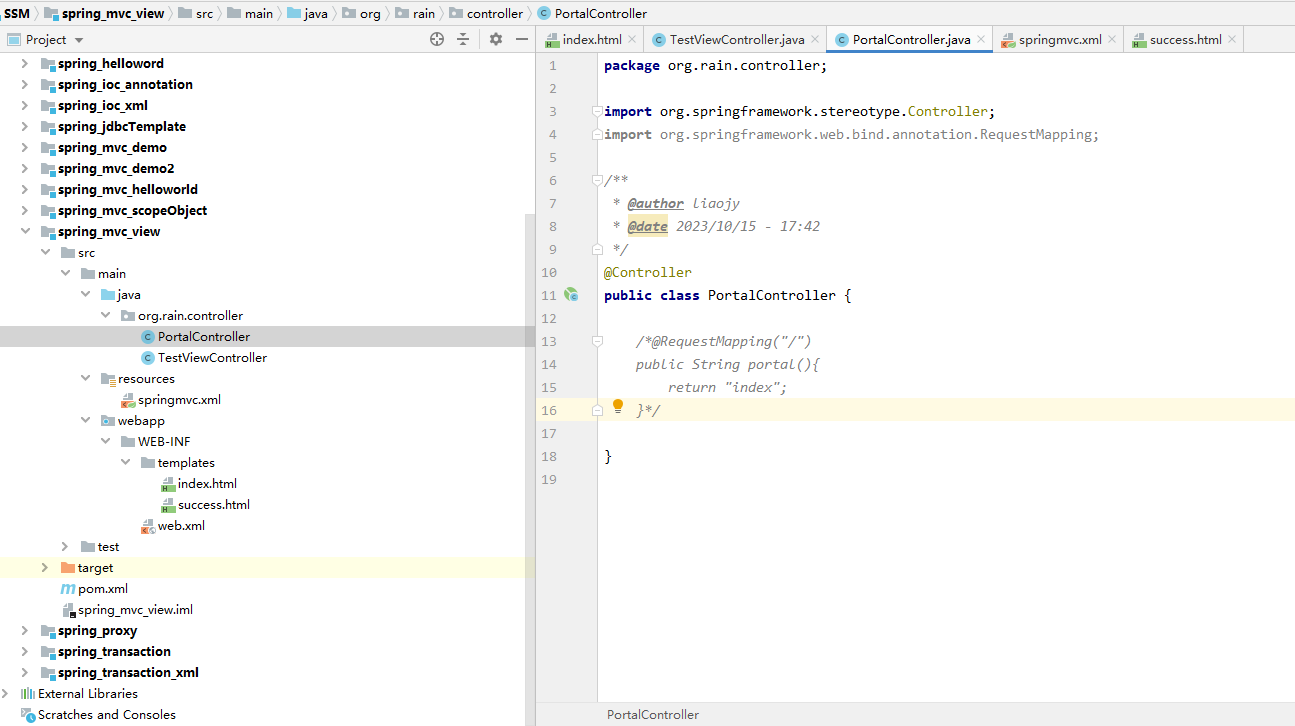Screen dimensions: 1295x726
Task: Expand the spring_helloword module
Action: tap(25, 63)
